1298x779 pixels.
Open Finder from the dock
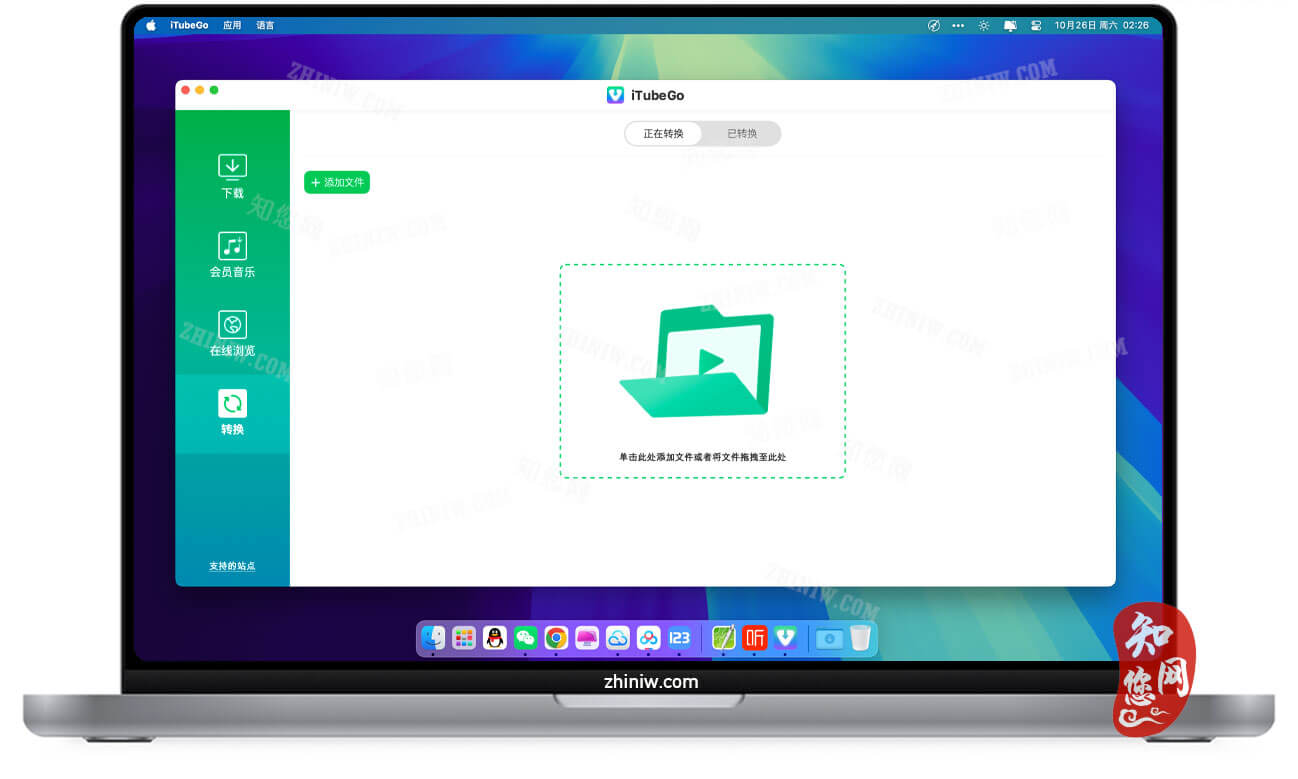[x=433, y=638]
